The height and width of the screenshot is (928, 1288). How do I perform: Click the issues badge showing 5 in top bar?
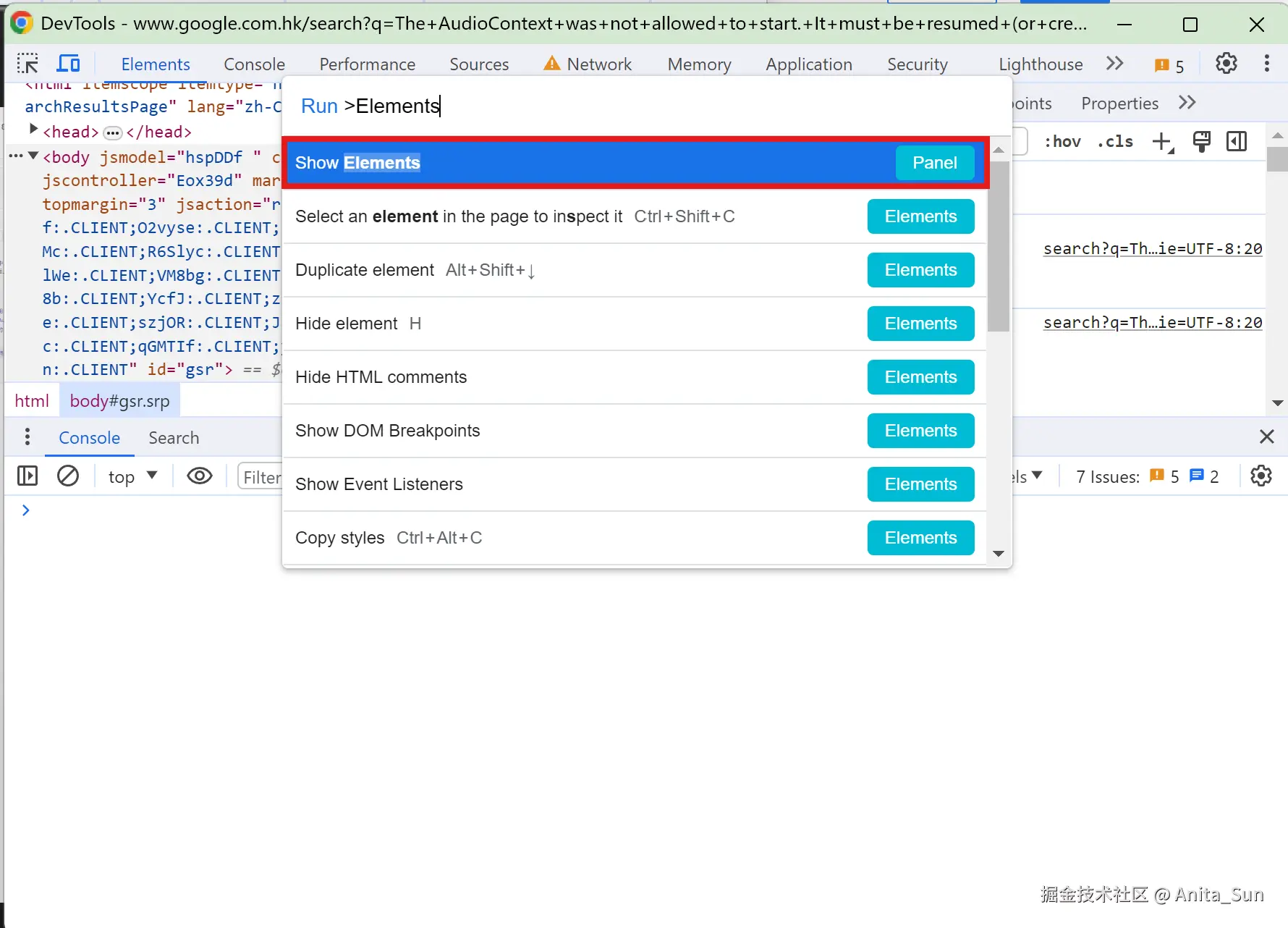(x=1169, y=65)
